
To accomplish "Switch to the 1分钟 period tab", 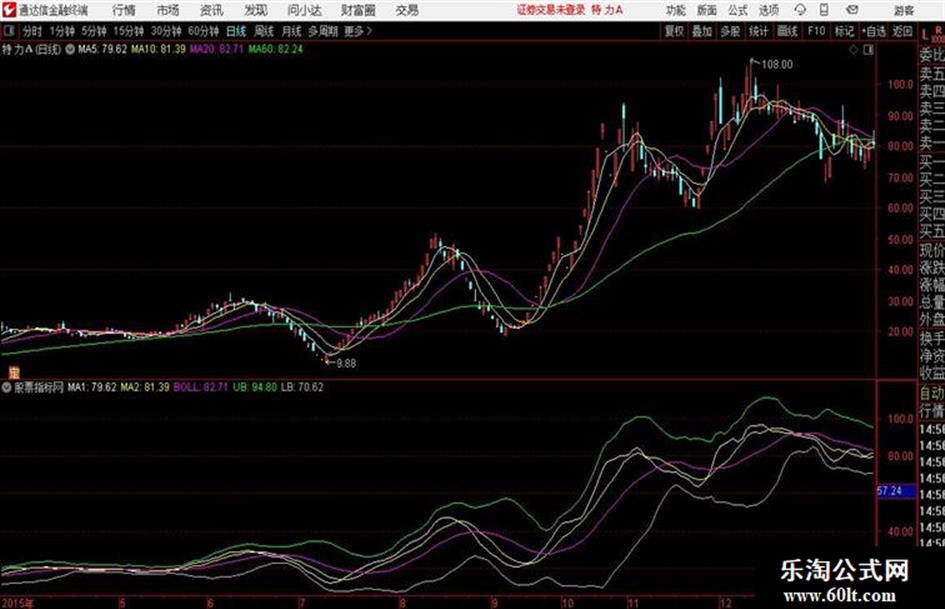I will (61, 31).
